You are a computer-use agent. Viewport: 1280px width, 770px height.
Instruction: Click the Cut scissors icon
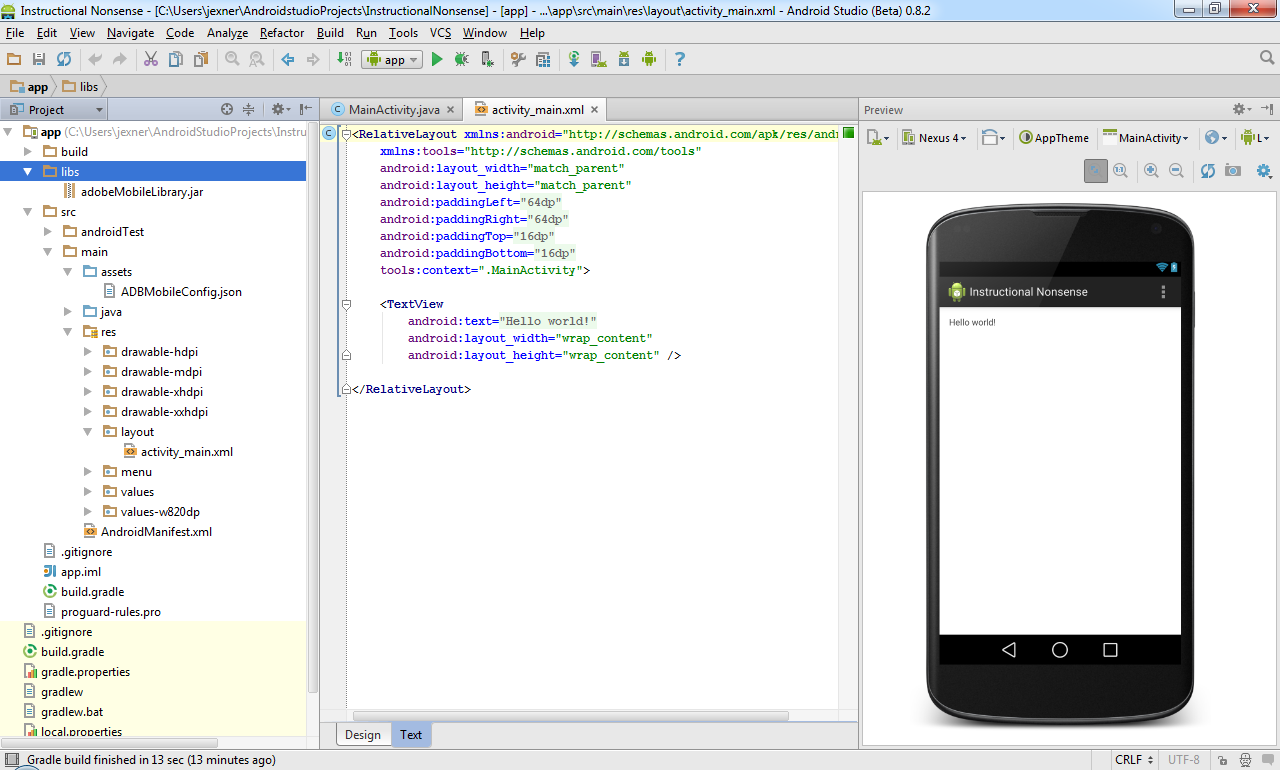150,60
